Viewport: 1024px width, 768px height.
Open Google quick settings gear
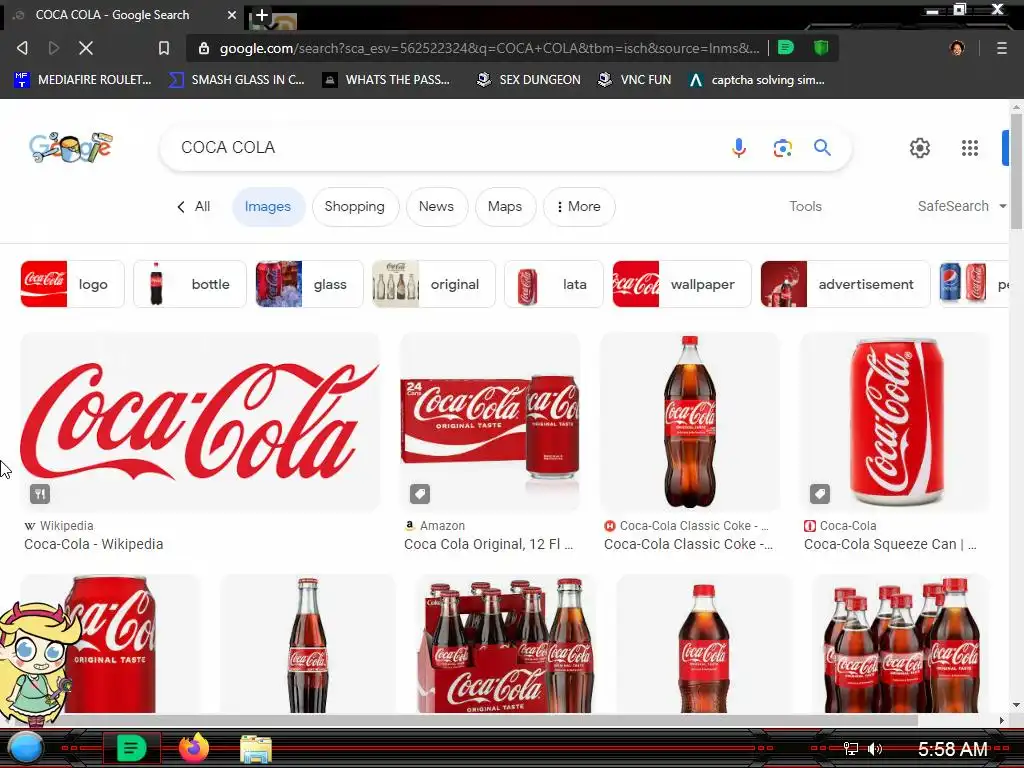(920, 148)
